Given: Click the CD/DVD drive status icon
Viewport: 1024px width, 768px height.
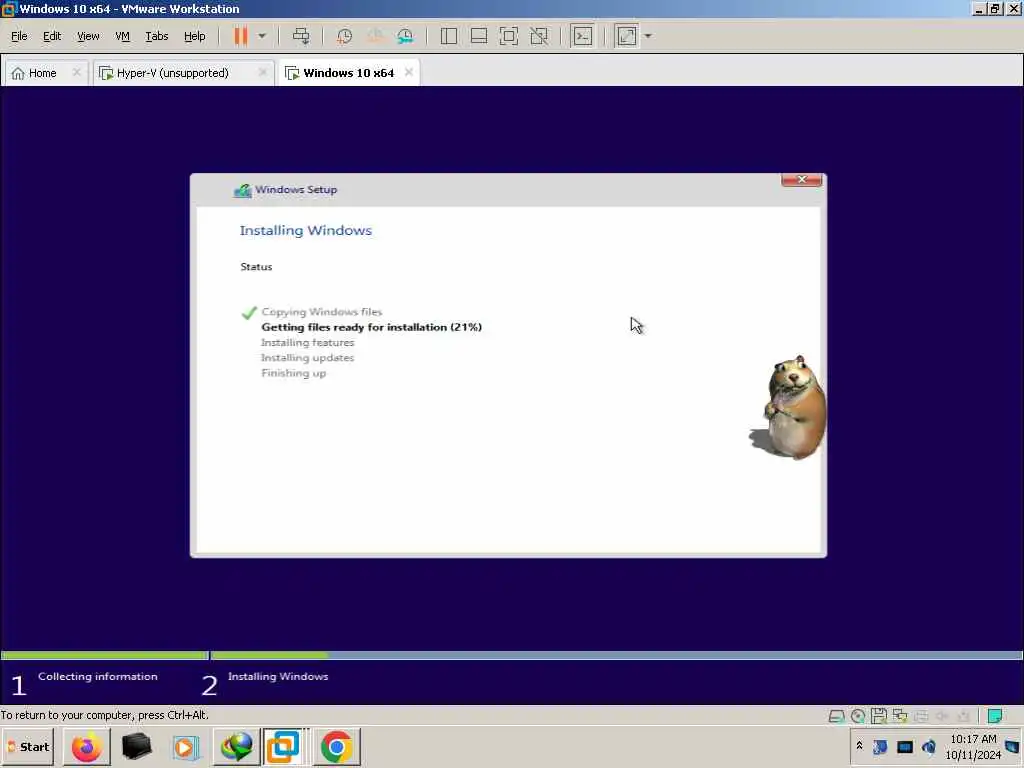Looking at the screenshot, I should pos(858,716).
